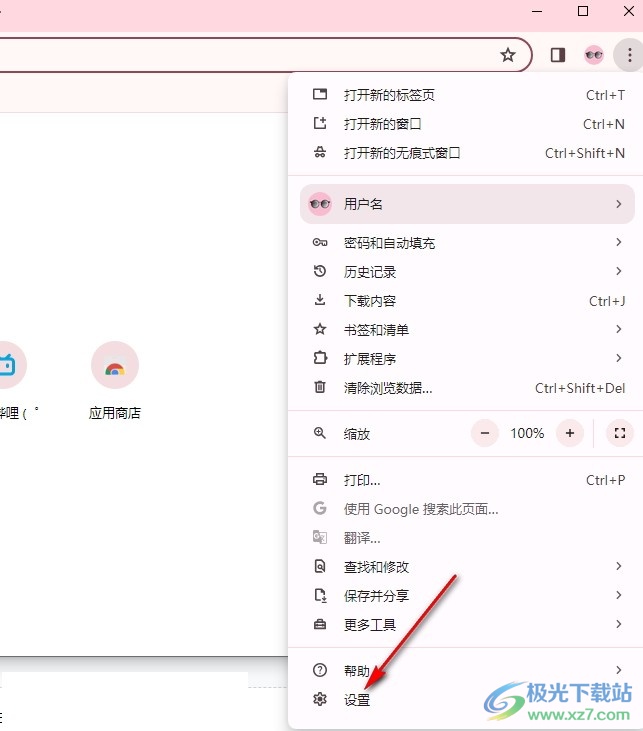Click the new window icon in menu
Viewport: 643px width, 731px height.
tap(320, 124)
